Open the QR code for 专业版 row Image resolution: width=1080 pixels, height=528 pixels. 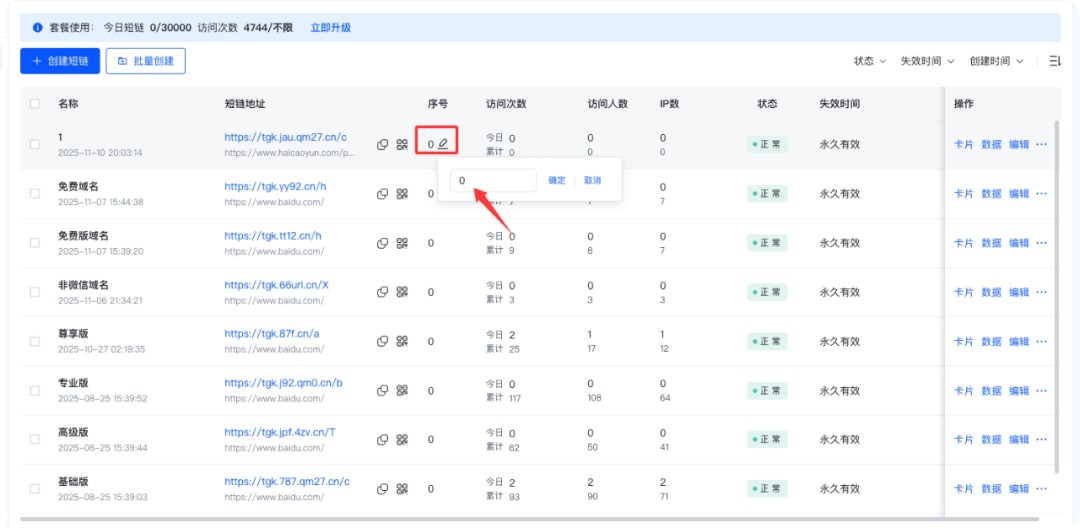[x=402, y=390]
